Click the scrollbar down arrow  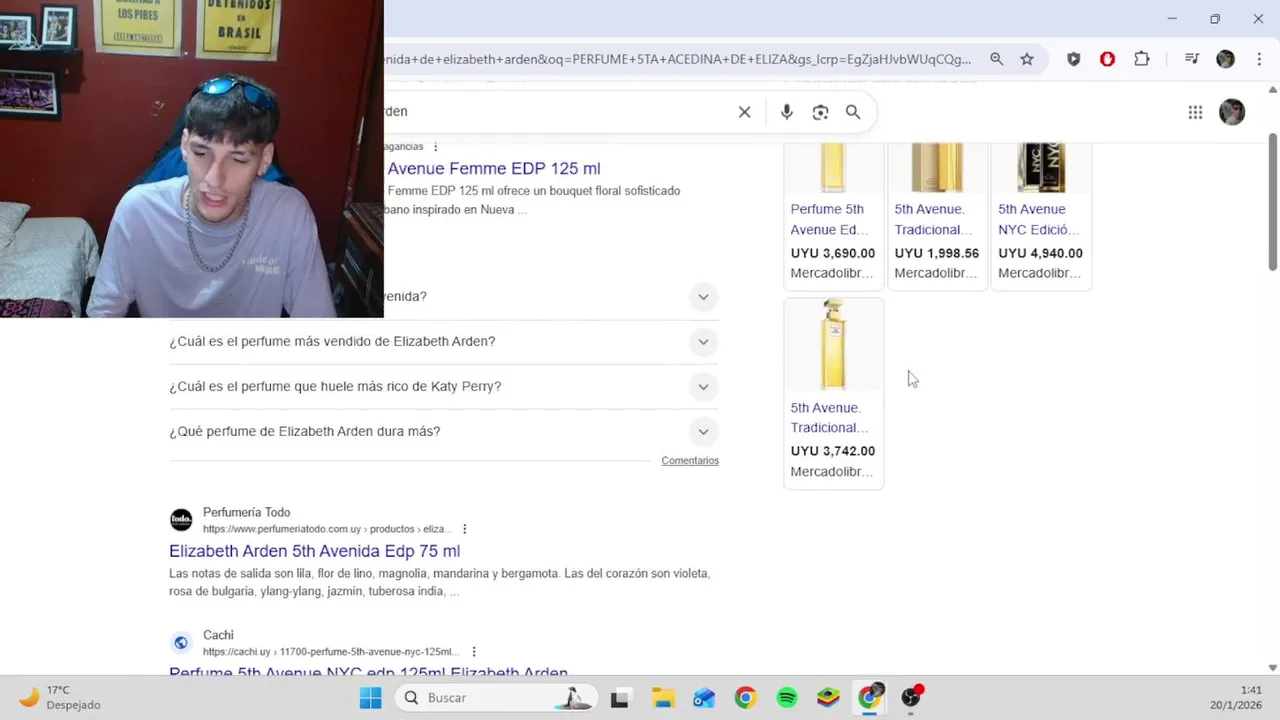pos(1272,667)
